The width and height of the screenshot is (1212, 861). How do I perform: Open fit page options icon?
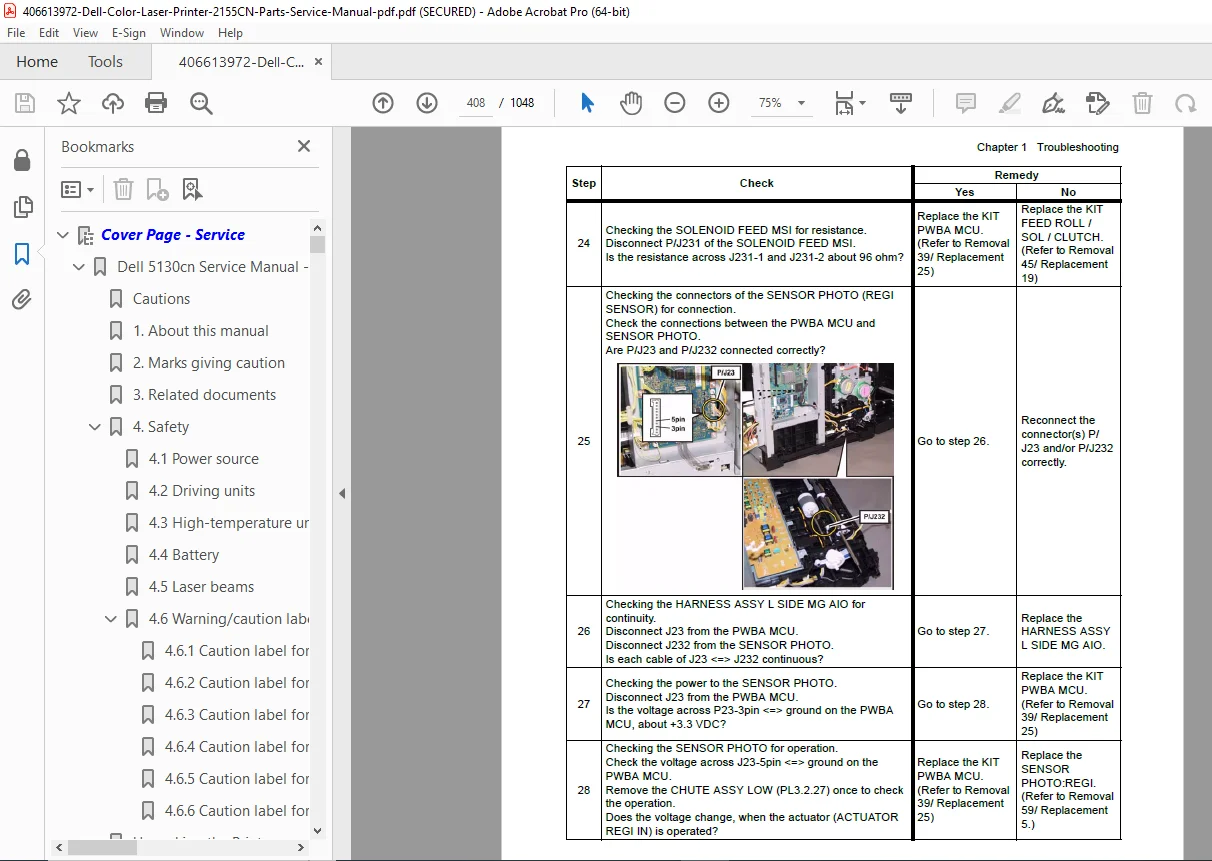click(849, 103)
